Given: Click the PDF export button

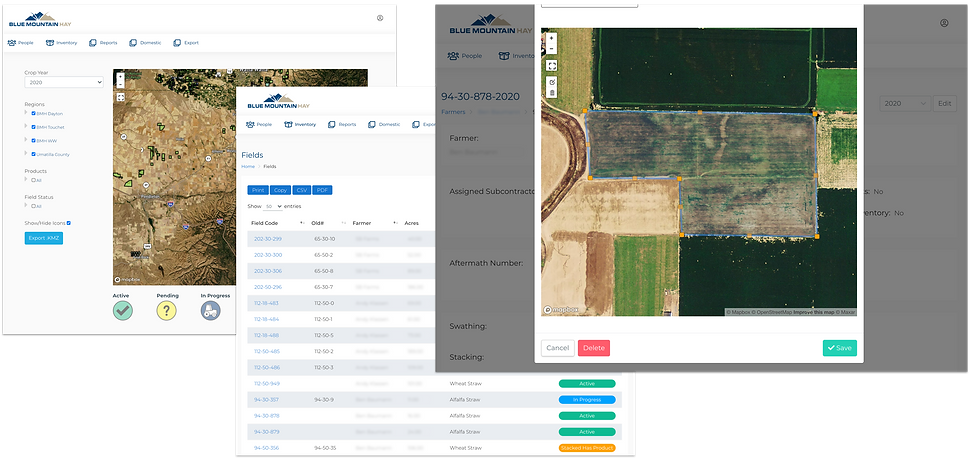Looking at the screenshot, I should click(322, 190).
